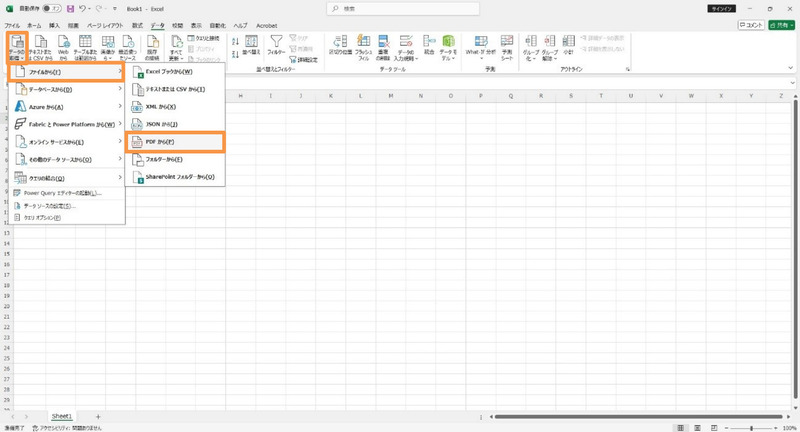Toggle the フィルター (Filter) funnel
This screenshot has width=800, height=432.
276,45
